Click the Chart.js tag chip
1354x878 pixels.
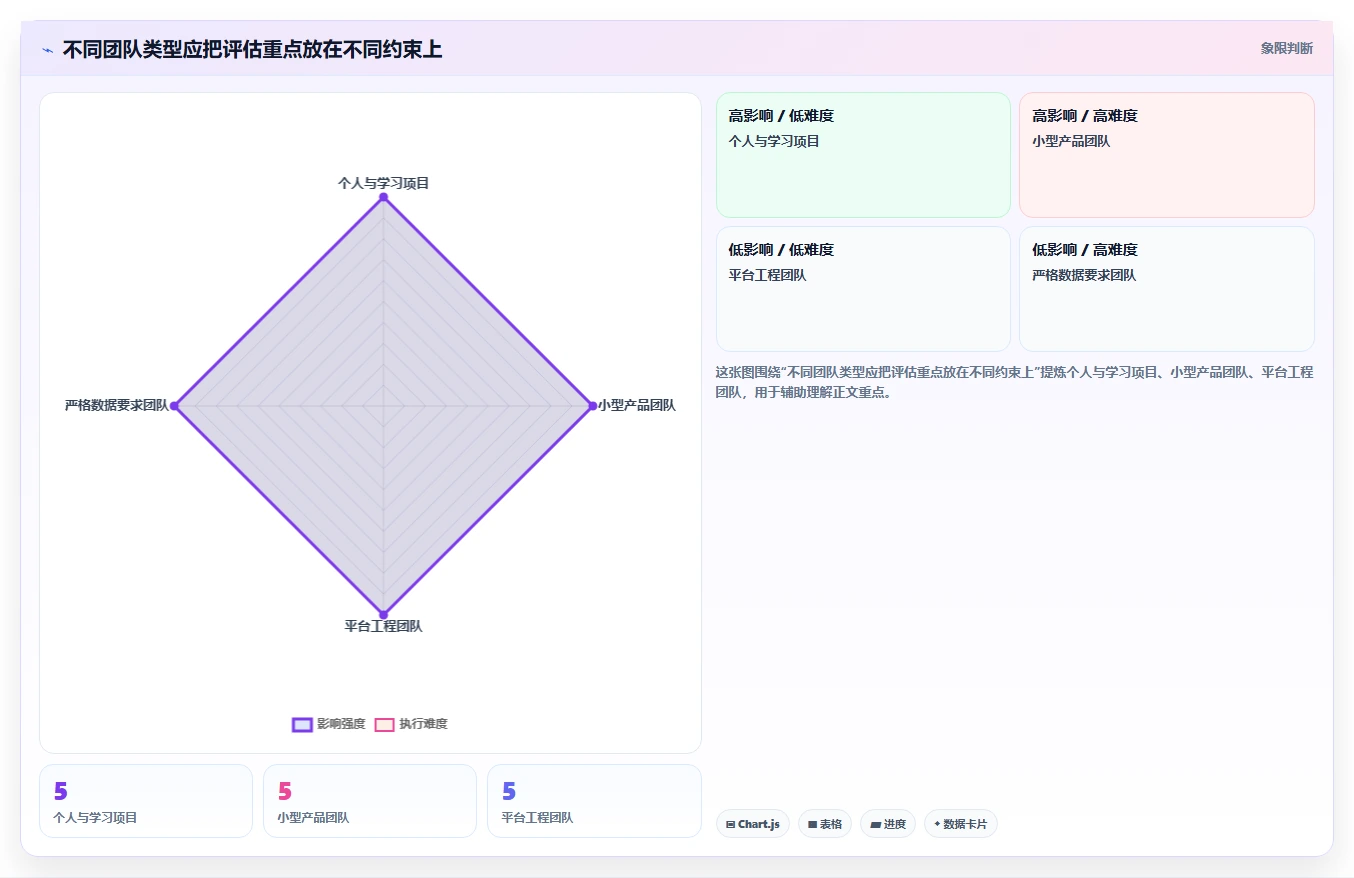pyautogui.click(x=753, y=824)
